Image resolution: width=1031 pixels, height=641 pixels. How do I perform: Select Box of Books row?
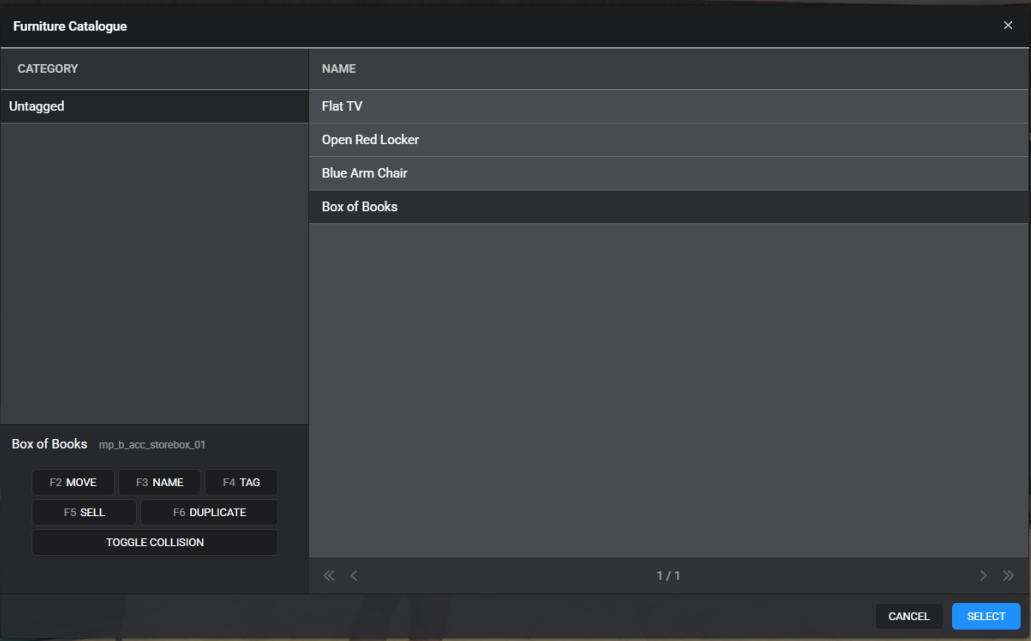(669, 206)
